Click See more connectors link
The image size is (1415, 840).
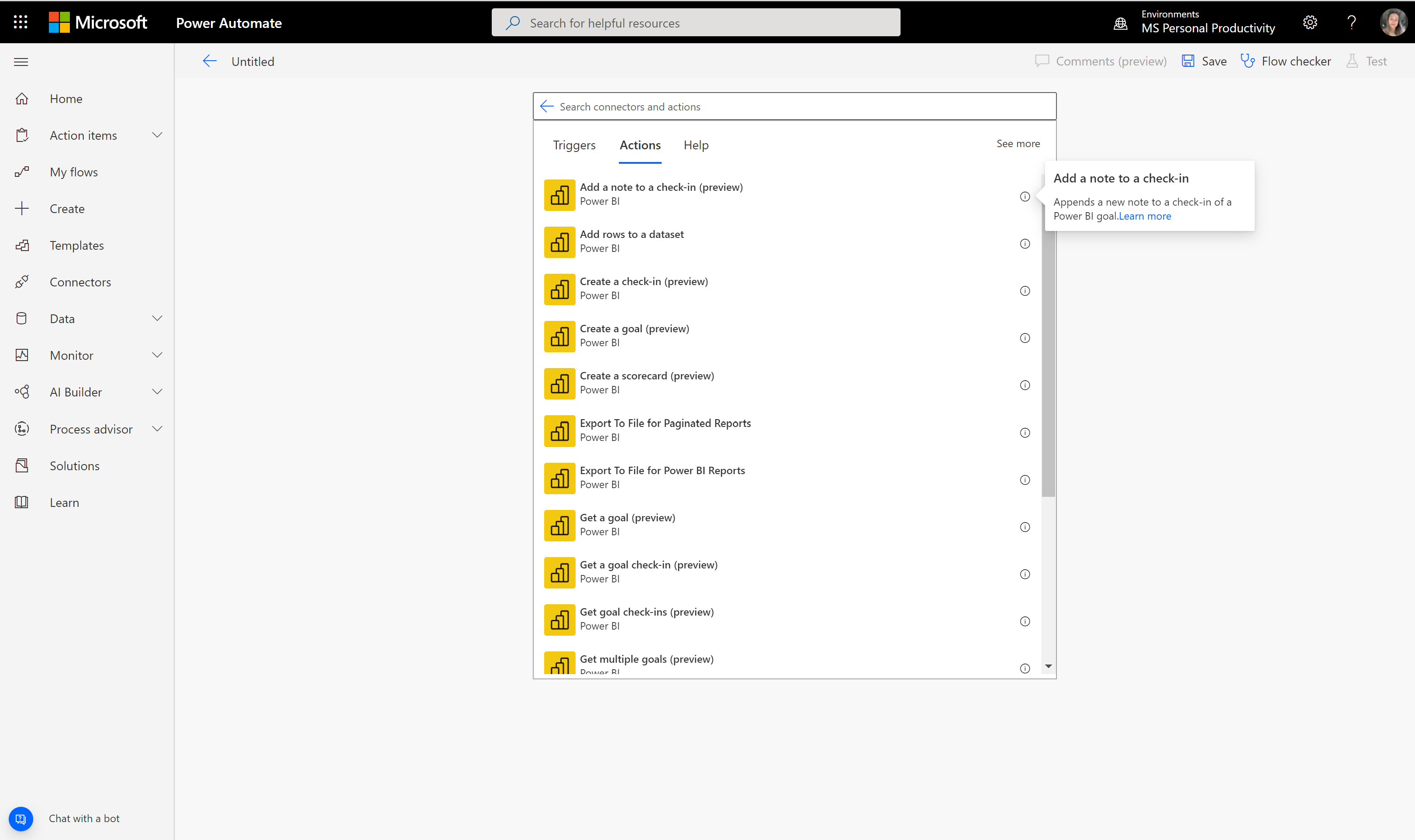pos(1018,143)
